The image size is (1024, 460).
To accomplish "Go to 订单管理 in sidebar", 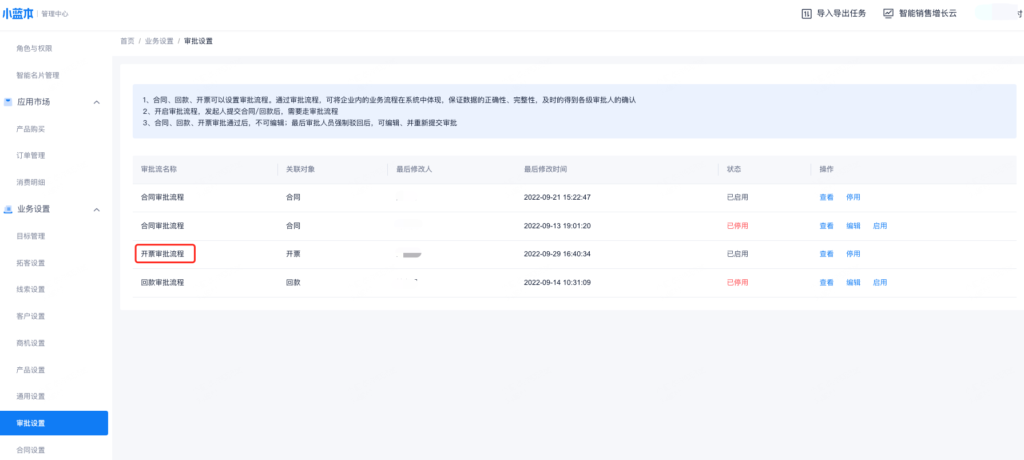I will pyautogui.click(x=31, y=155).
